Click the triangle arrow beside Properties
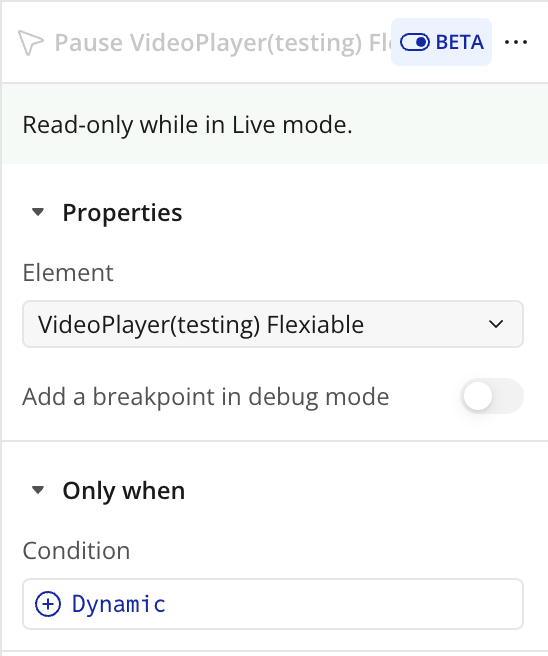Image resolution: width=548 pixels, height=656 pixels. click(x=38, y=213)
